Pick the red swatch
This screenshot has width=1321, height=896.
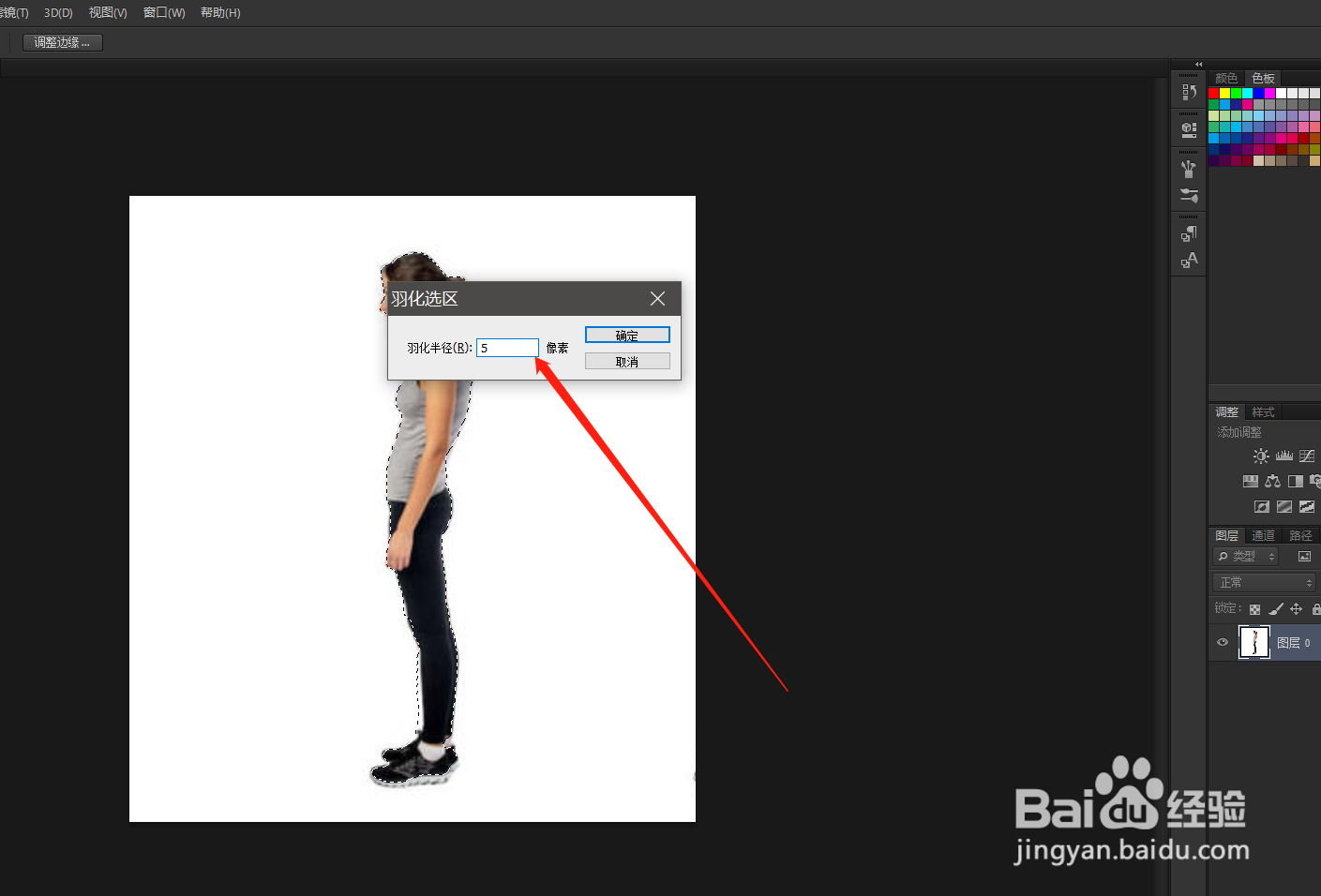1214,93
